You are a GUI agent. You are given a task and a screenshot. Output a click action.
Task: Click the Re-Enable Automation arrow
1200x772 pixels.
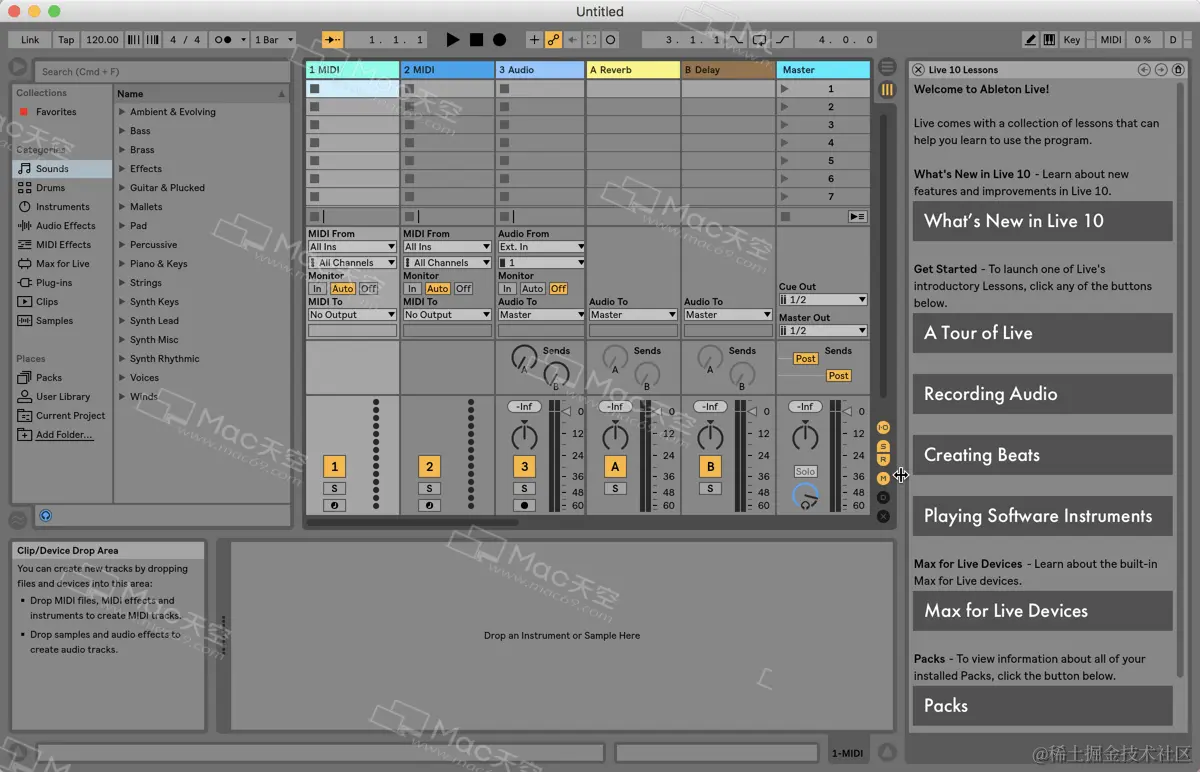(x=572, y=40)
